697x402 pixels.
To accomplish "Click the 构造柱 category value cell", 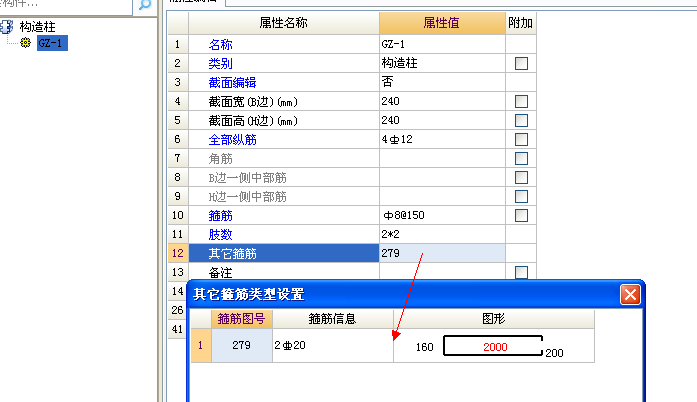I will [442, 63].
